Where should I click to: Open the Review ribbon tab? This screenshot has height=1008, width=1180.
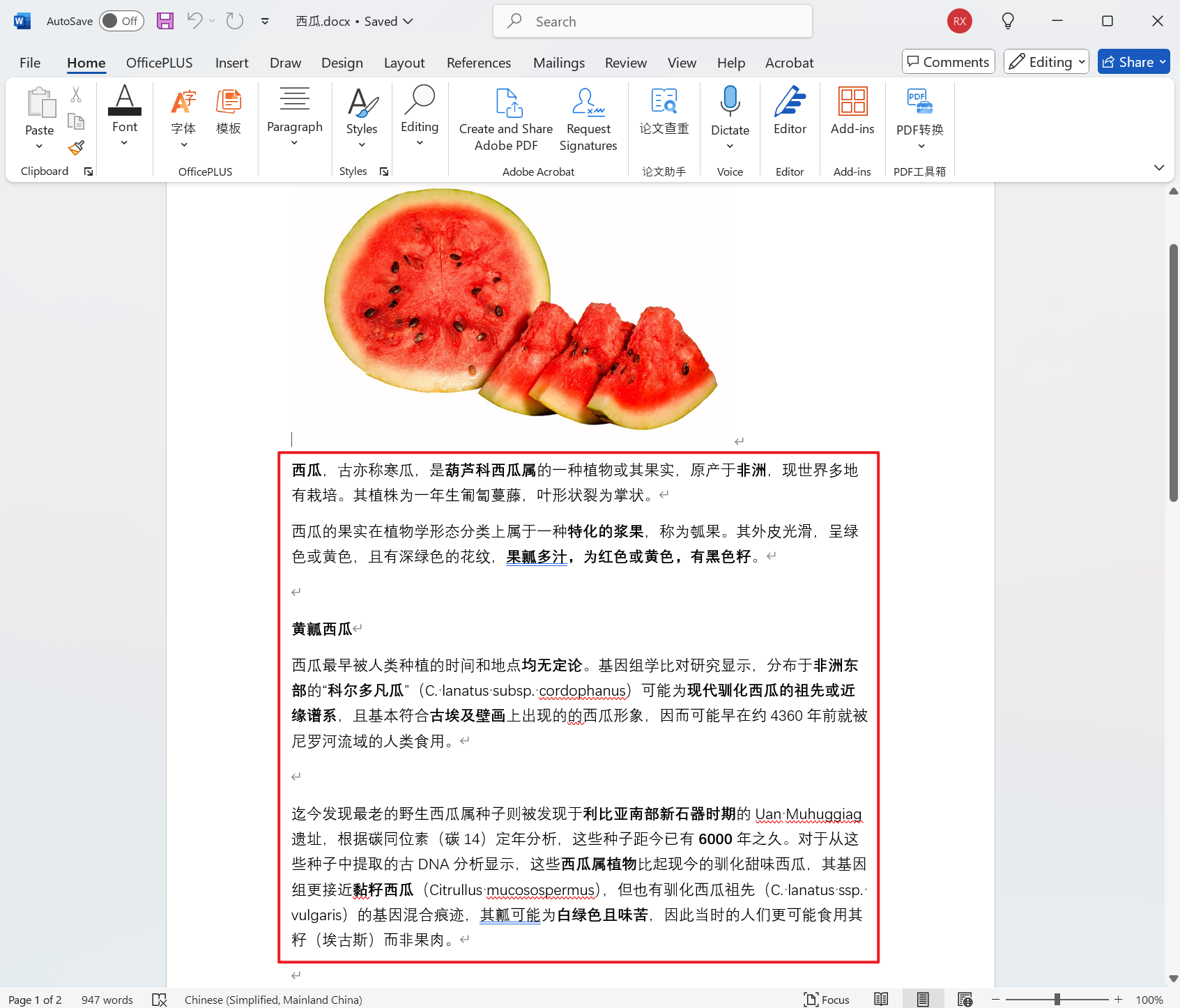625,63
